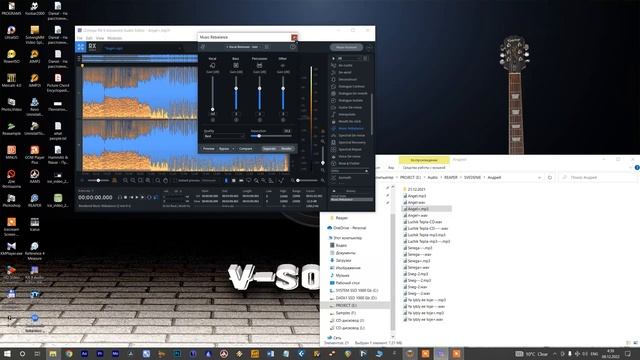Click the REAPER segment in the Explorer breadcrumb
The height and width of the screenshot is (360, 640).
tap(451, 178)
